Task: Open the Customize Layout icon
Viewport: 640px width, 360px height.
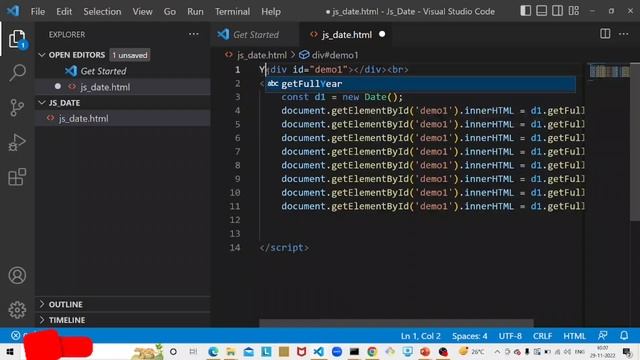Action: pos(574,11)
